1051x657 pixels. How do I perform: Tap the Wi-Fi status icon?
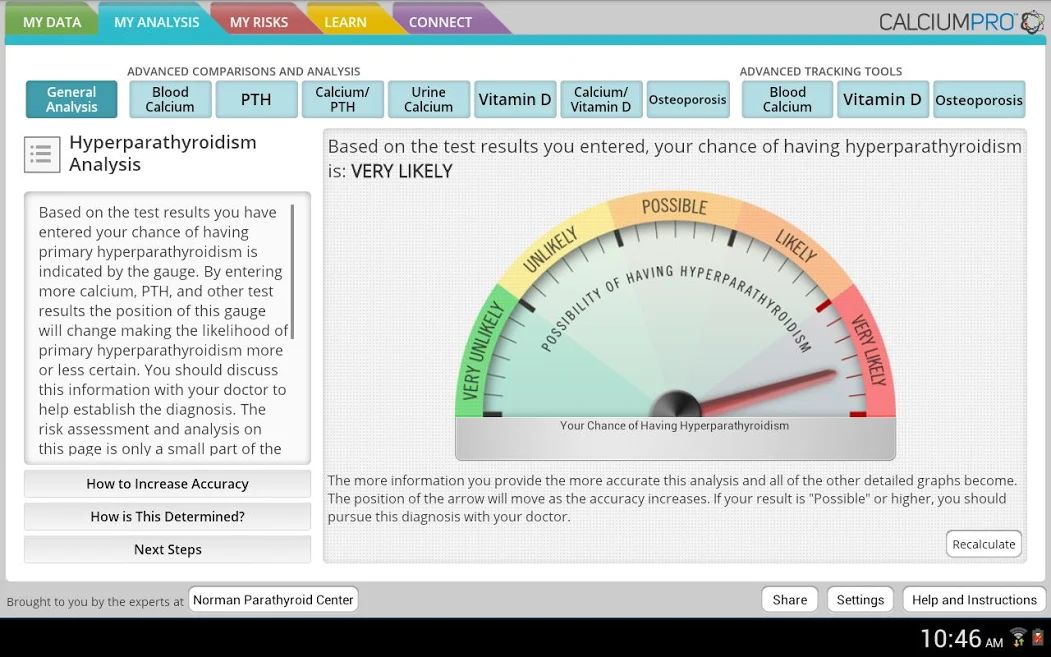[1018, 638]
